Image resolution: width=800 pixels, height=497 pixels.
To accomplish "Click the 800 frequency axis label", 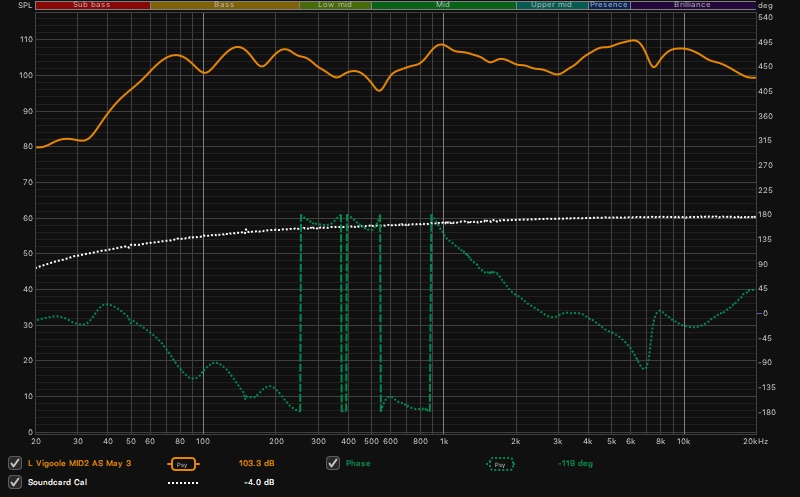I will coord(420,441).
